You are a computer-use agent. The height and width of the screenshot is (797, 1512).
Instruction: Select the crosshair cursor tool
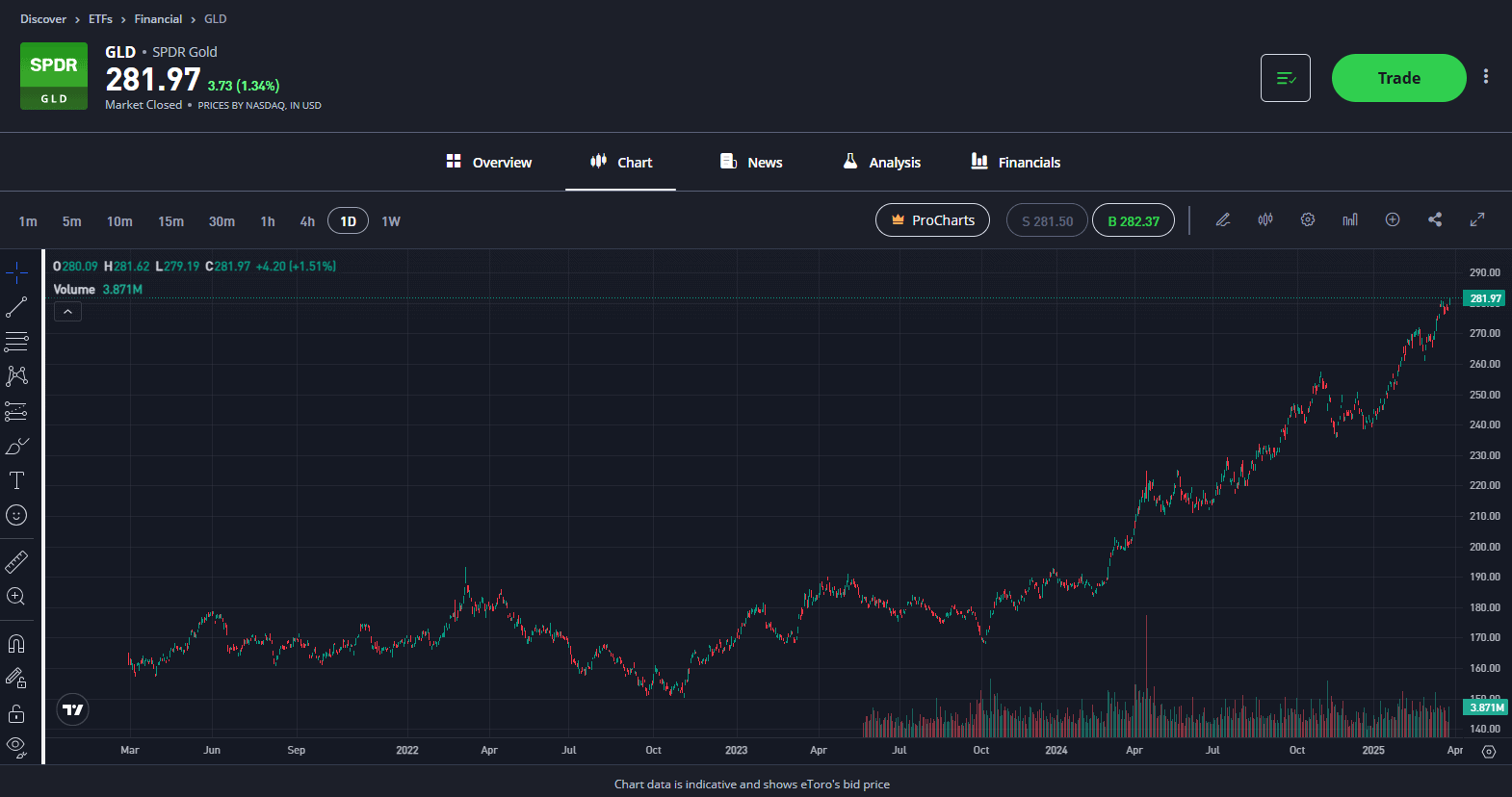16,273
